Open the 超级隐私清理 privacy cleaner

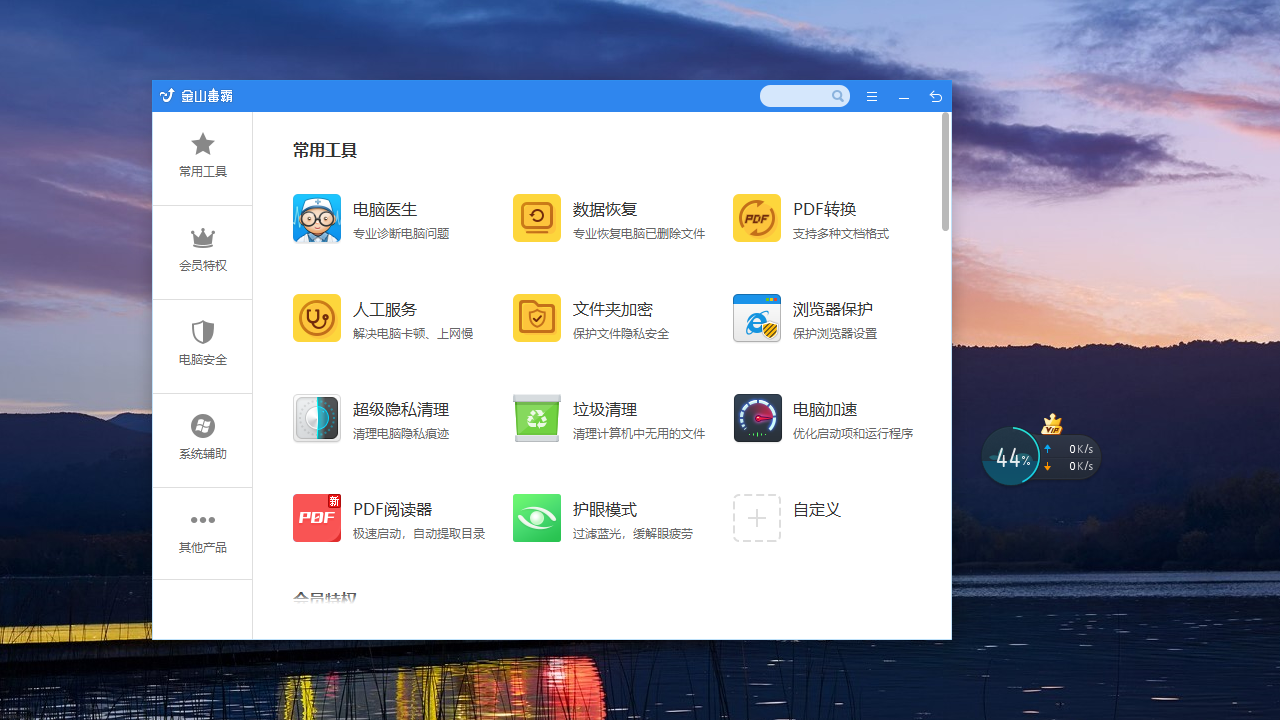click(x=317, y=418)
